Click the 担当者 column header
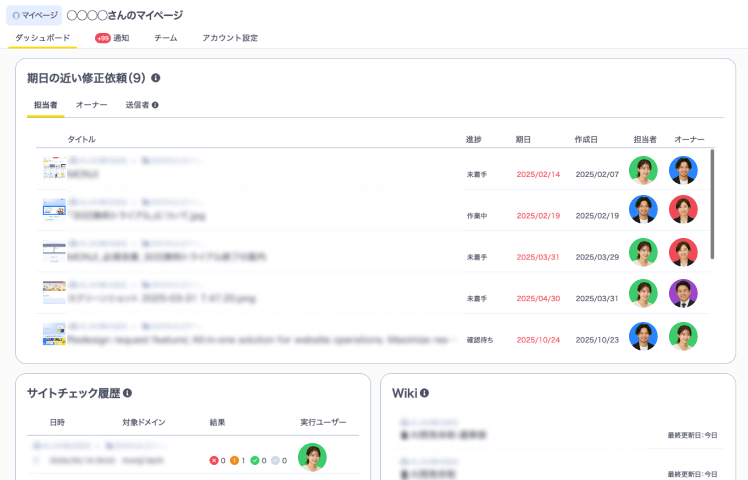 [x=645, y=139]
